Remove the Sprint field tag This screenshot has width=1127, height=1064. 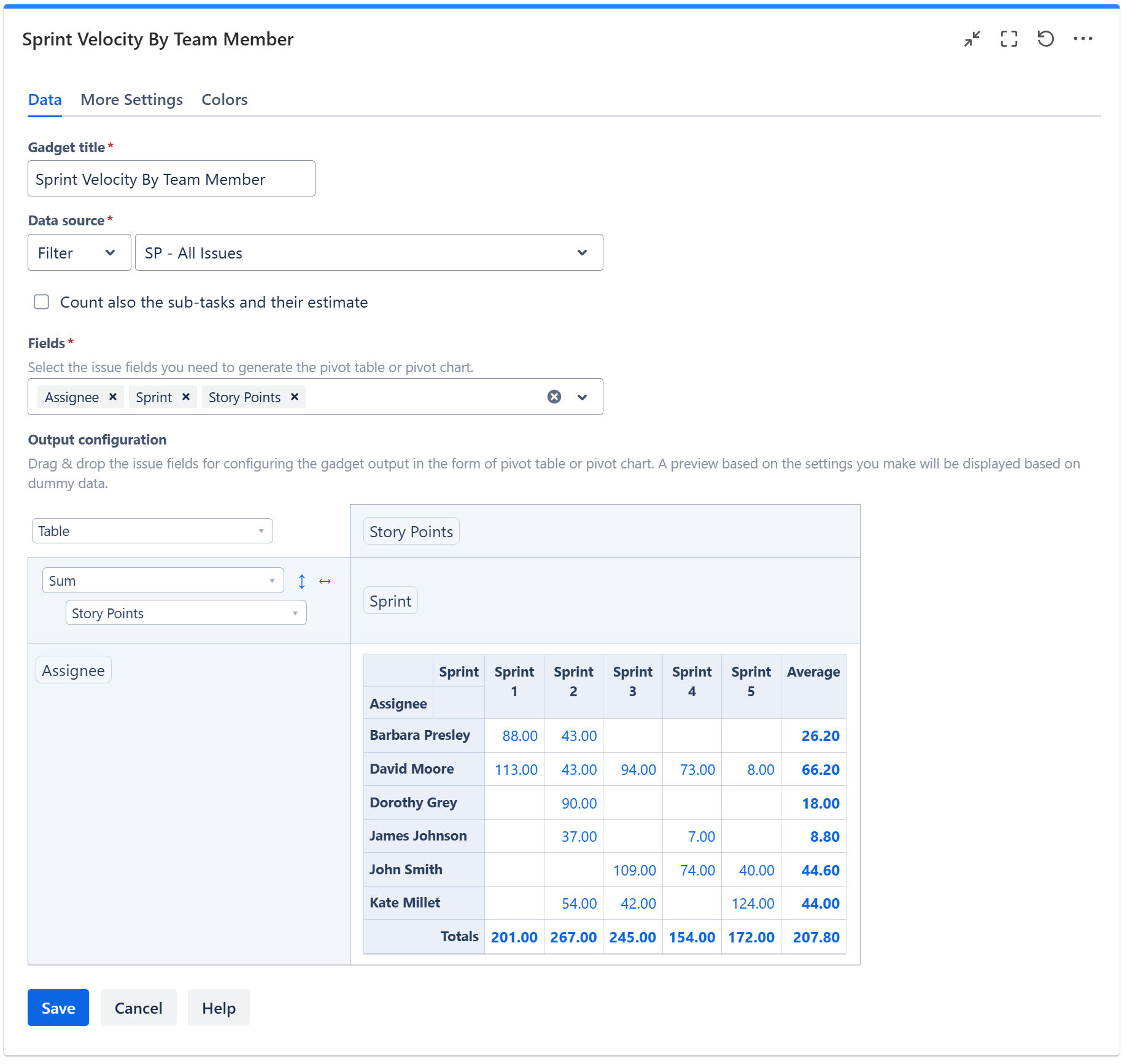(186, 397)
